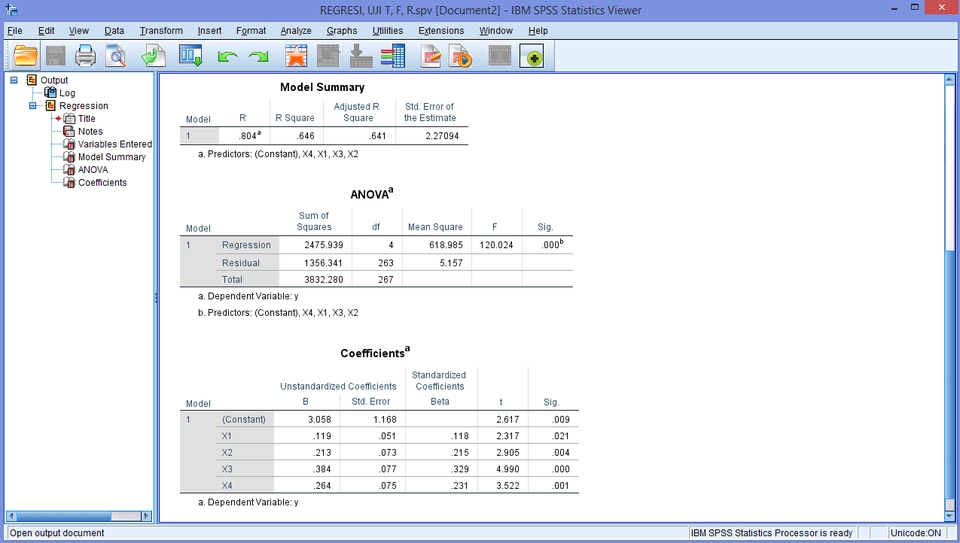Screen dimensions: 960x543
Task: Open the Window menu
Action: click(x=496, y=31)
